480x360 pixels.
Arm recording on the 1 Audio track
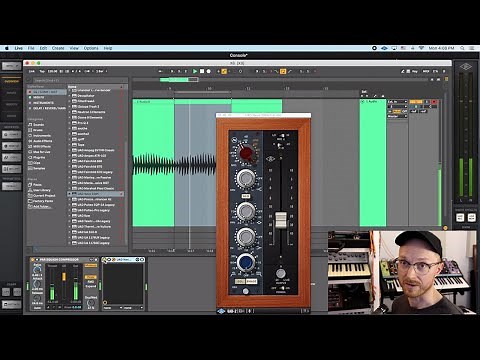tap(434, 102)
